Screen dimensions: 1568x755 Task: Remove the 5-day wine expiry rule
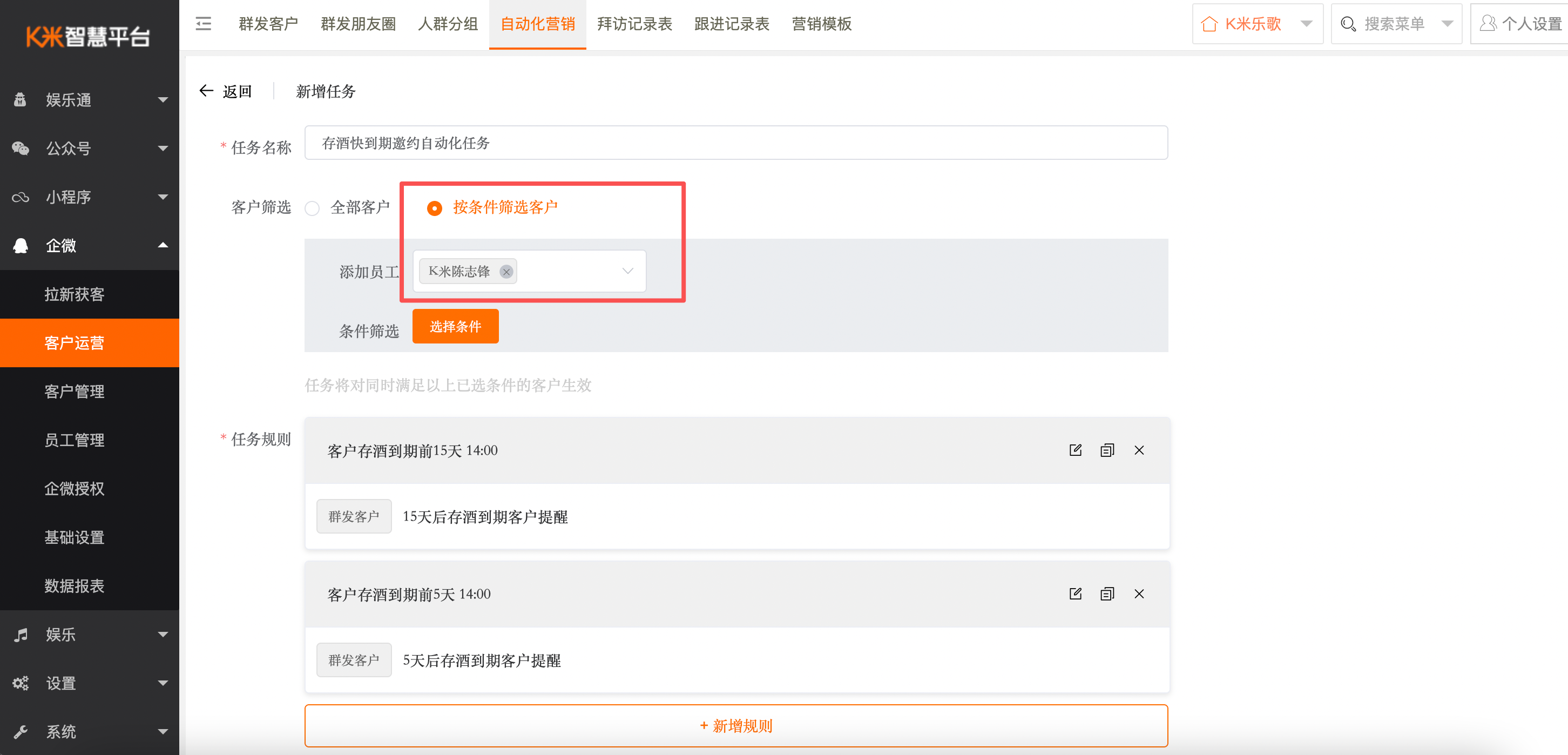point(1139,594)
